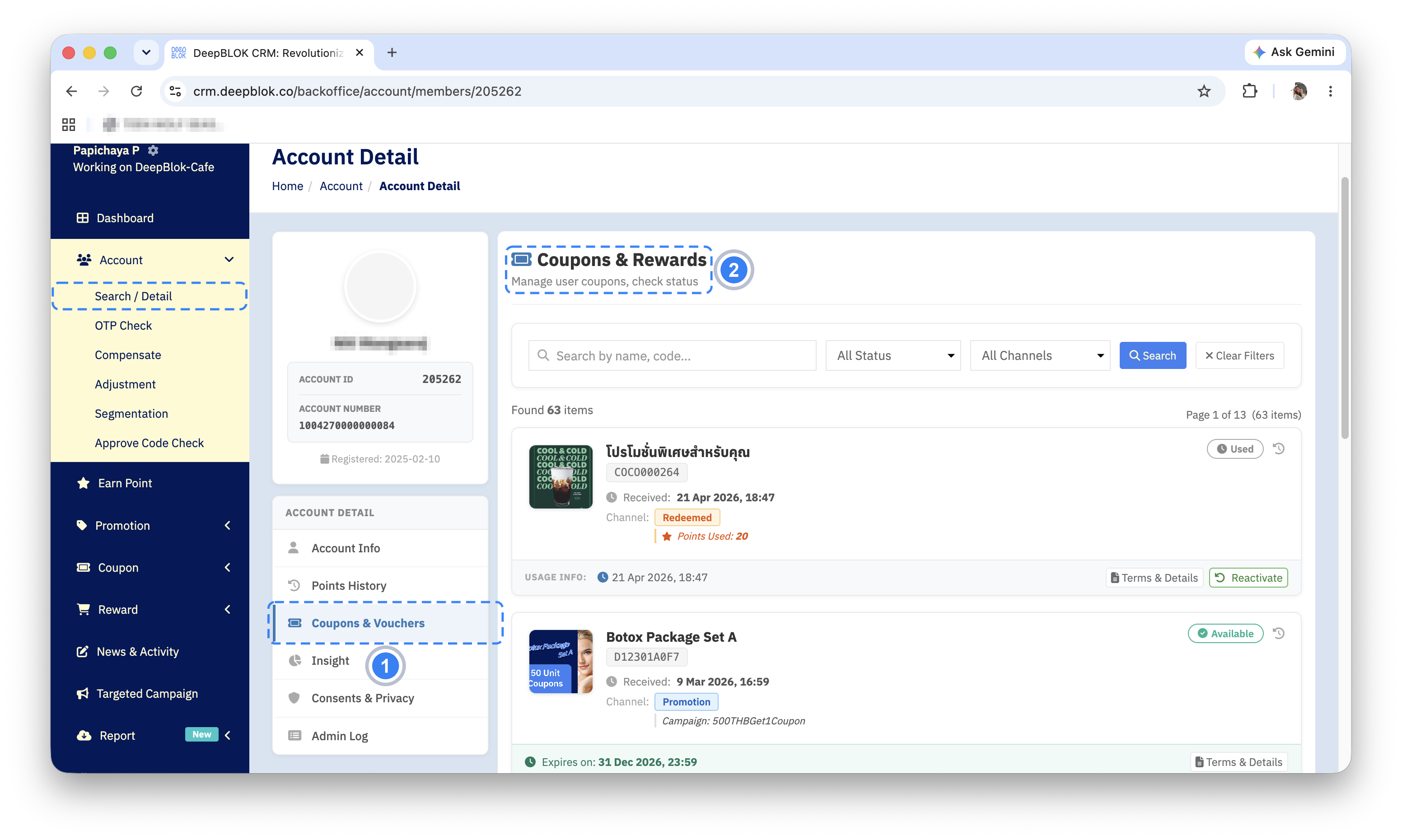The height and width of the screenshot is (840, 1402).
Task: Open settings gear next to Papichaya P
Action: click(x=153, y=150)
